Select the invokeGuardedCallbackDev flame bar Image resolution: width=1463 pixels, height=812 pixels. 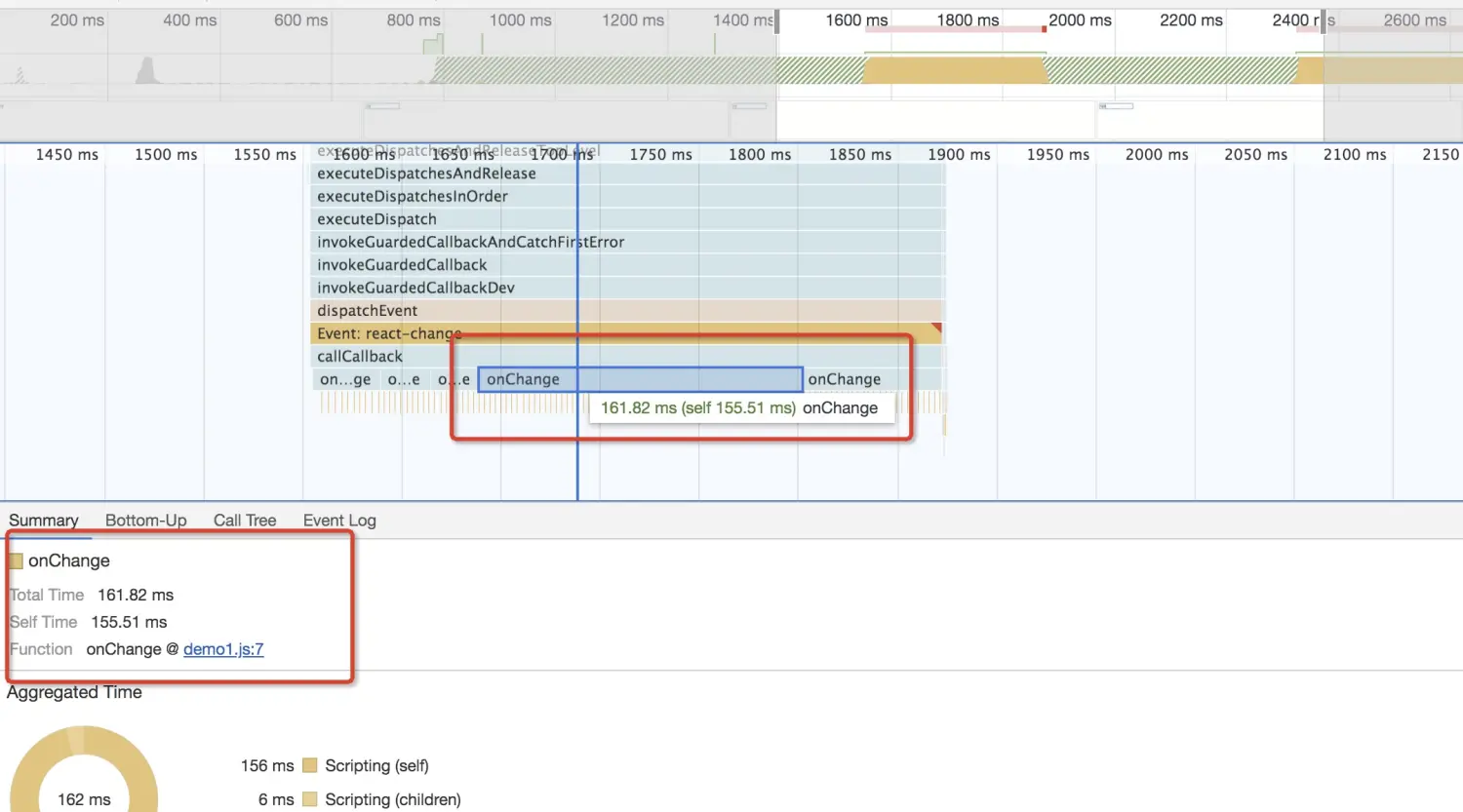click(627, 288)
